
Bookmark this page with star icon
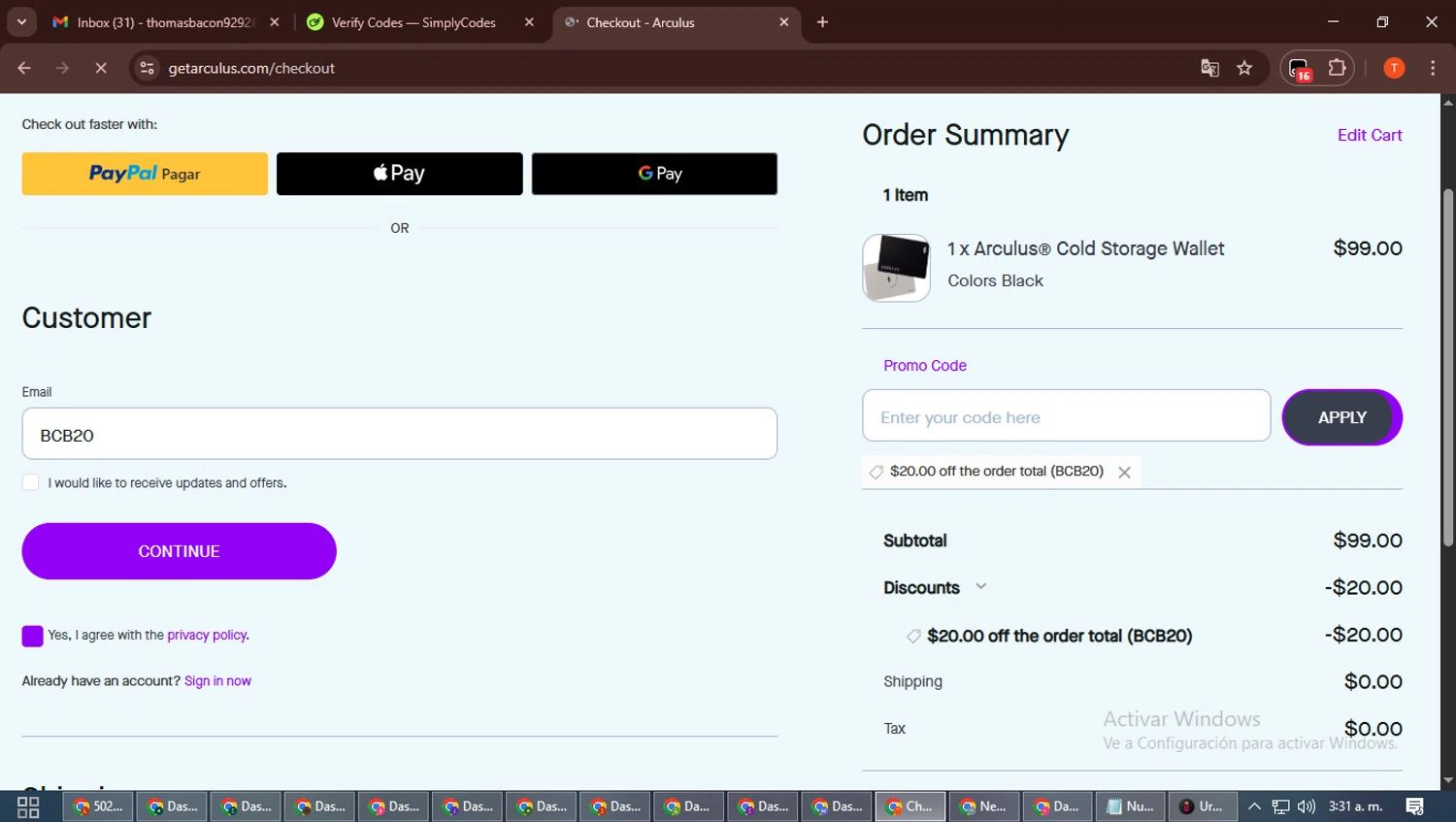1244,68
